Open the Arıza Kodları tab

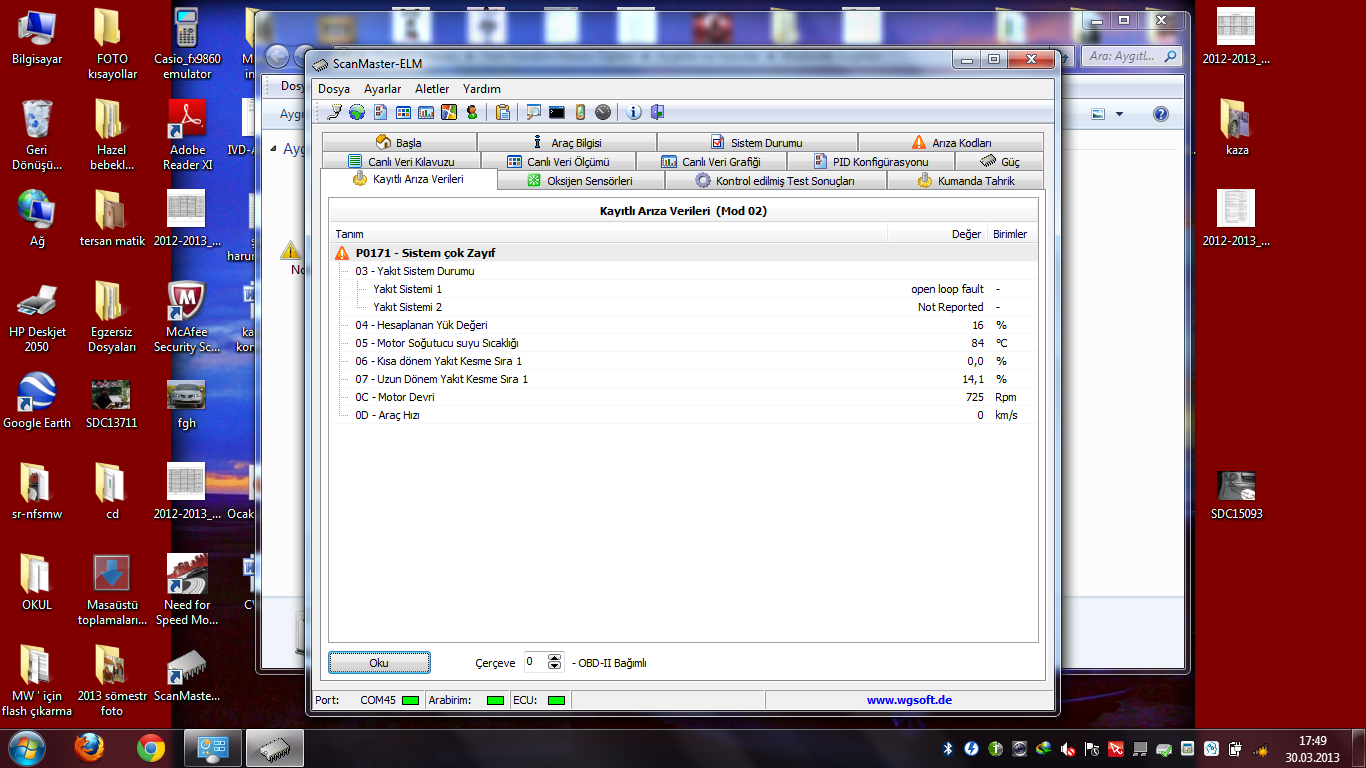(950, 143)
